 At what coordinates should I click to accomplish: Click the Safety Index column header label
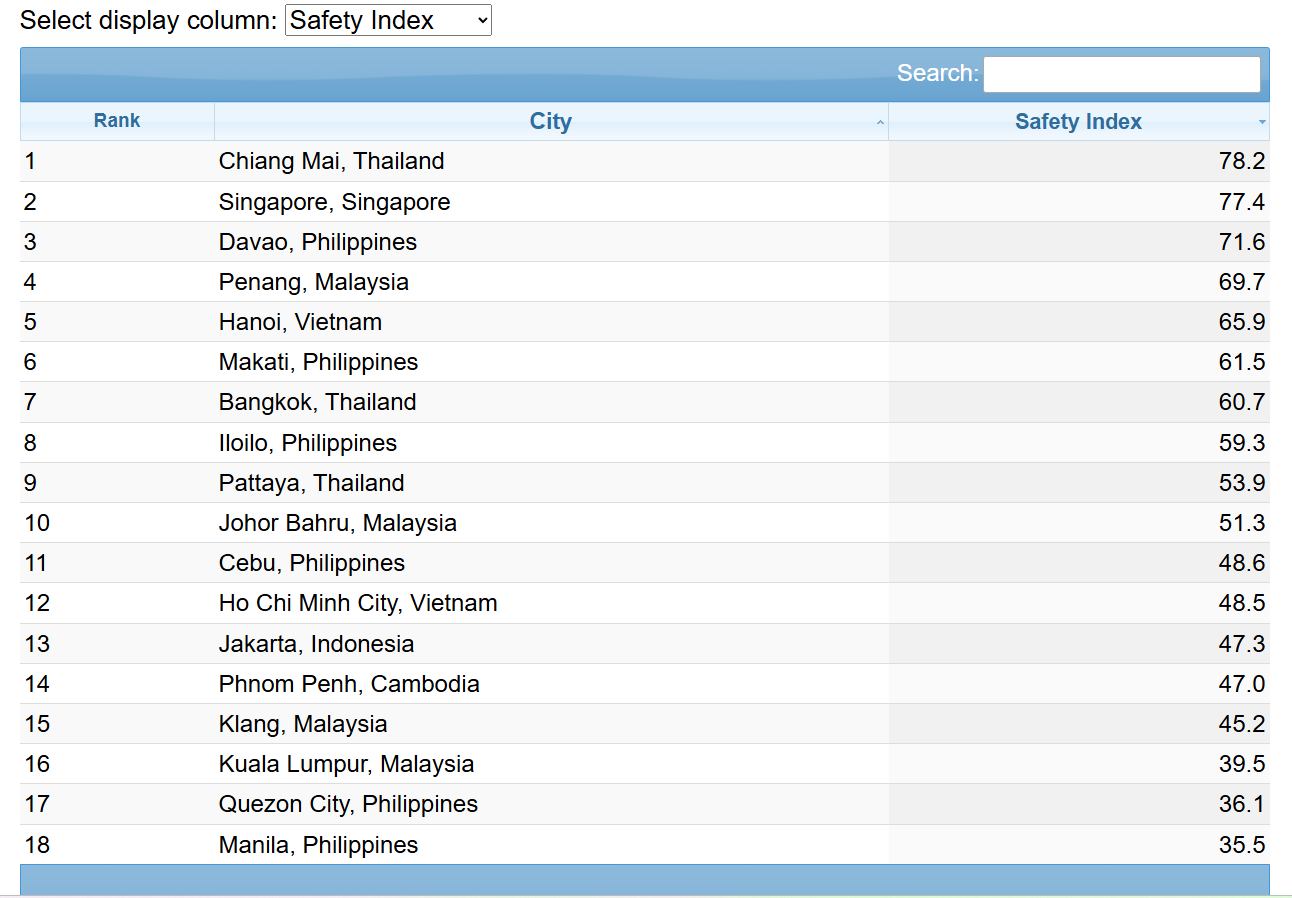pos(1077,122)
